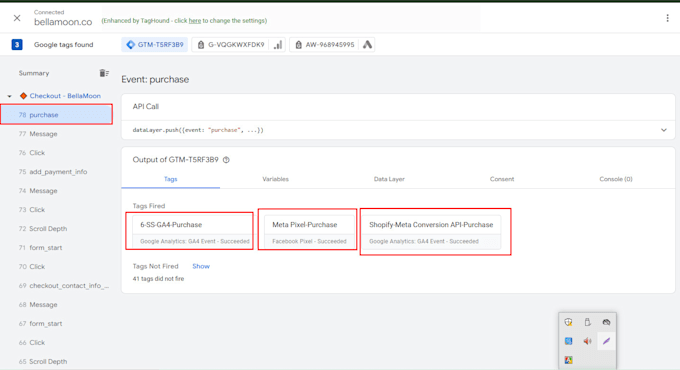Open Windows Security shield tray icon
The height and width of the screenshot is (370, 680).
tap(569, 322)
